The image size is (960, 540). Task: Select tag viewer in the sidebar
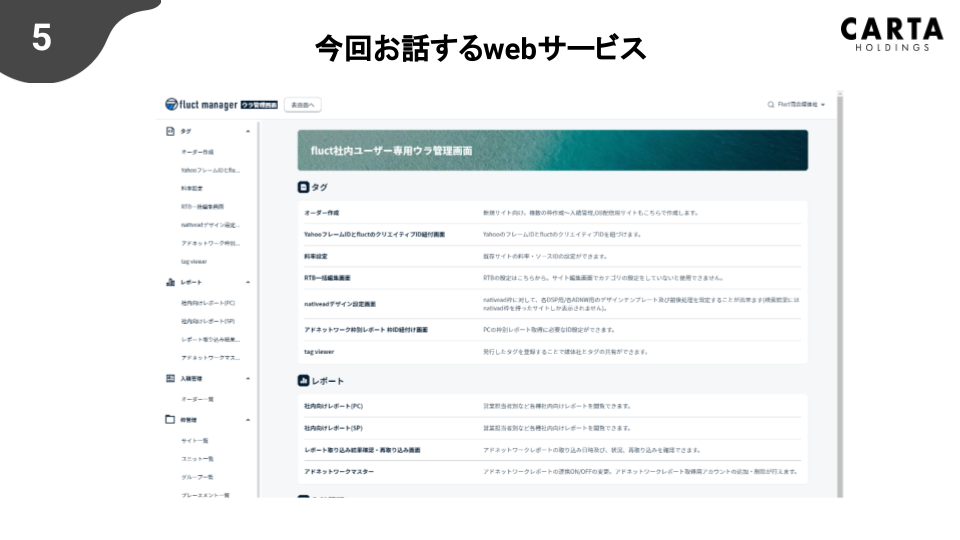(x=193, y=262)
